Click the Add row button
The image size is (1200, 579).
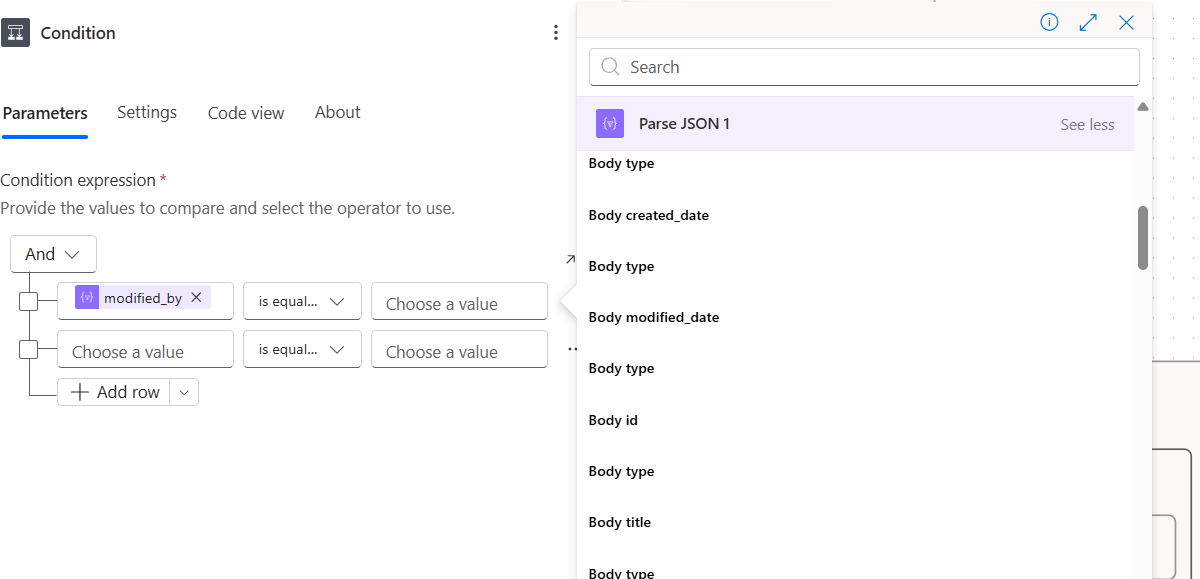[x=115, y=391]
